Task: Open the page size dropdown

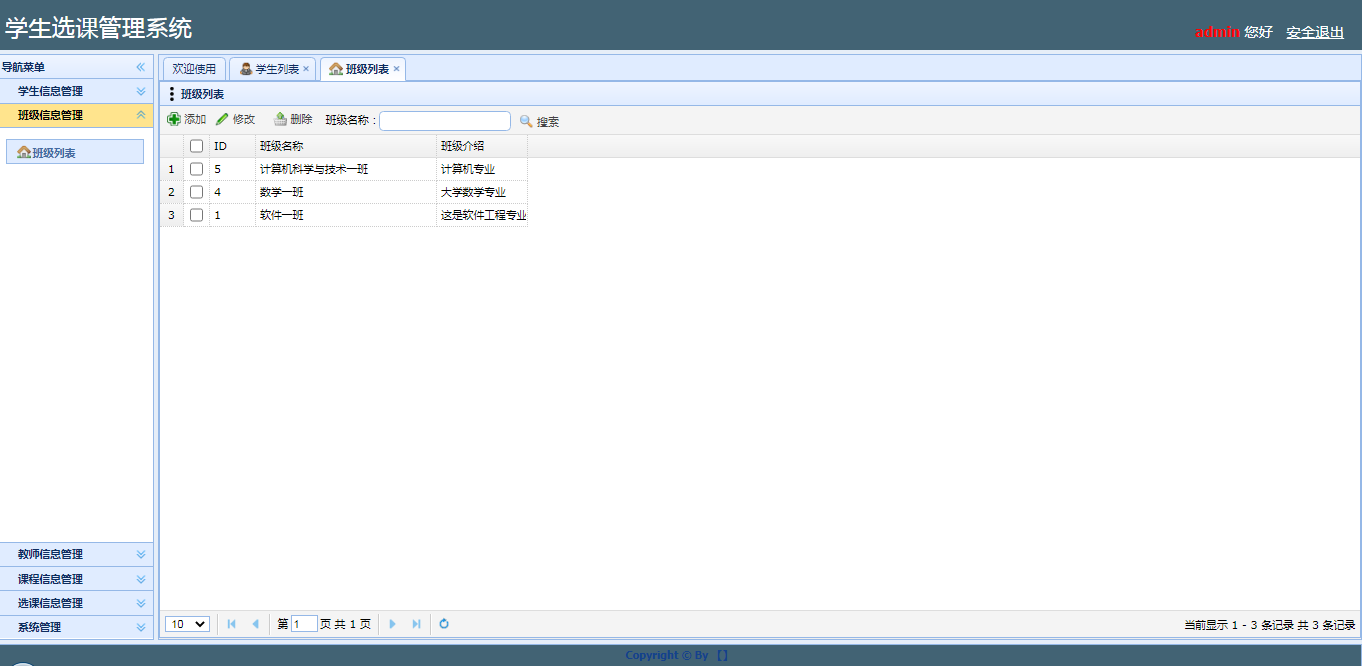Action: (x=187, y=624)
